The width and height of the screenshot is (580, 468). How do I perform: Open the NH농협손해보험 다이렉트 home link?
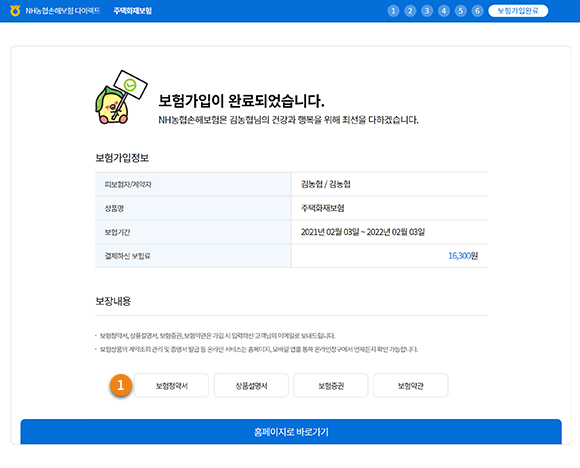point(63,11)
